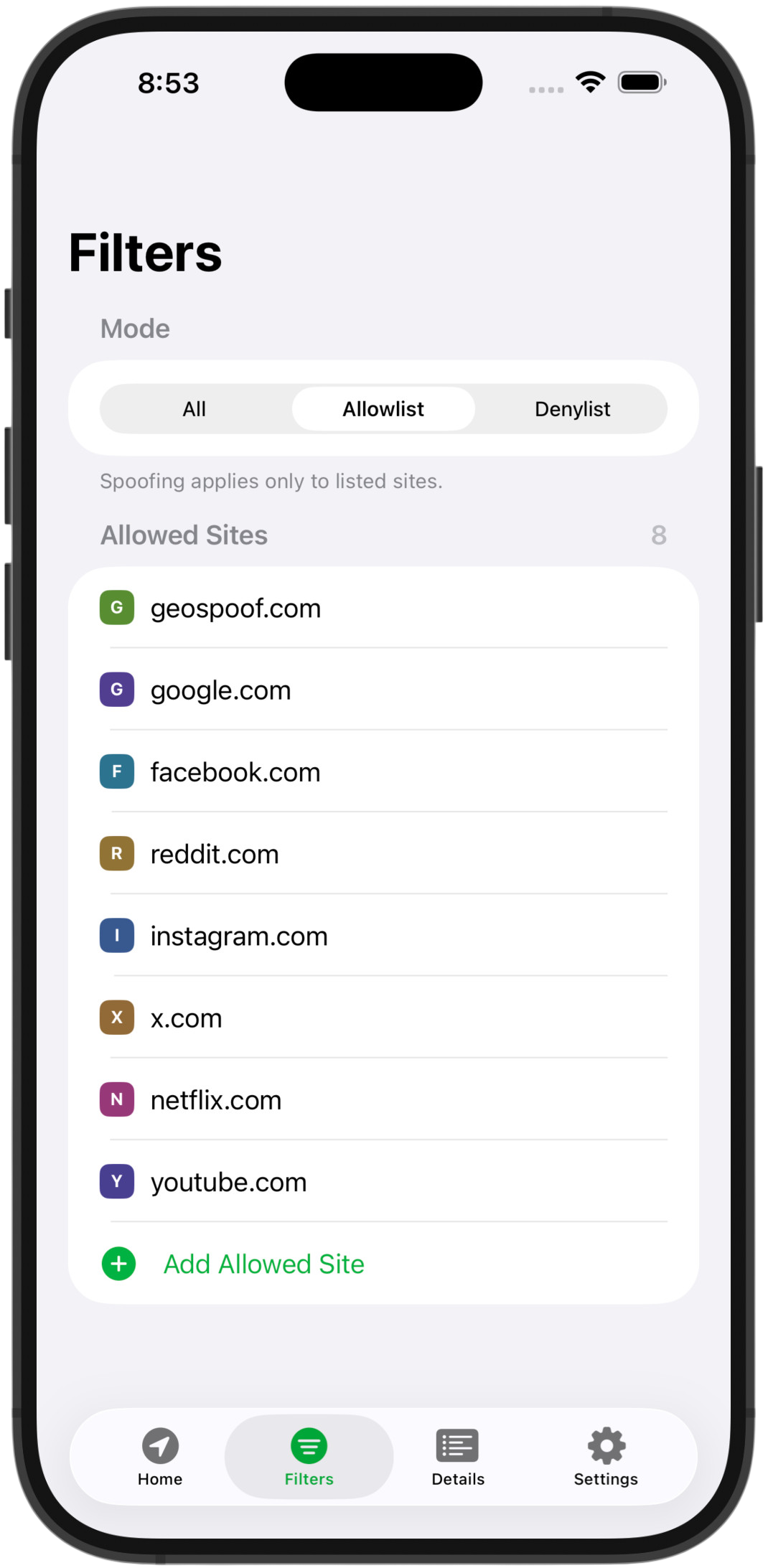Tap the green plus add icon

pyautogui.click(x=119, y=1264)
